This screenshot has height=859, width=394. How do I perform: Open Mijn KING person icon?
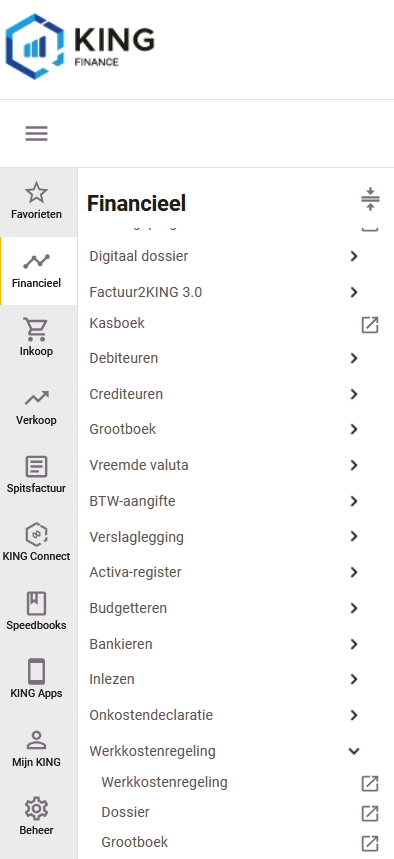pyautogui.click(x=36, y=741)
